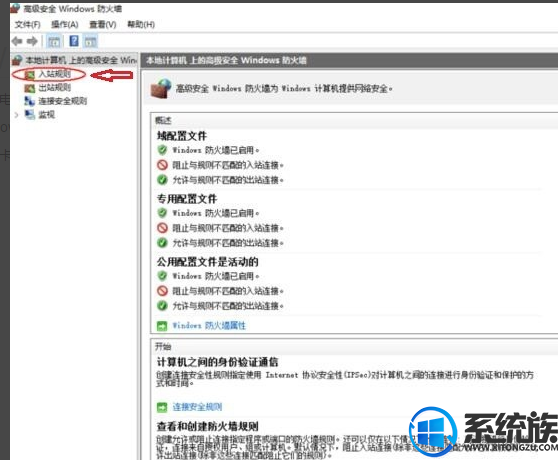Click red block icon under 公用配置文件是活动的
558x460 pixels.
(162, 291)
